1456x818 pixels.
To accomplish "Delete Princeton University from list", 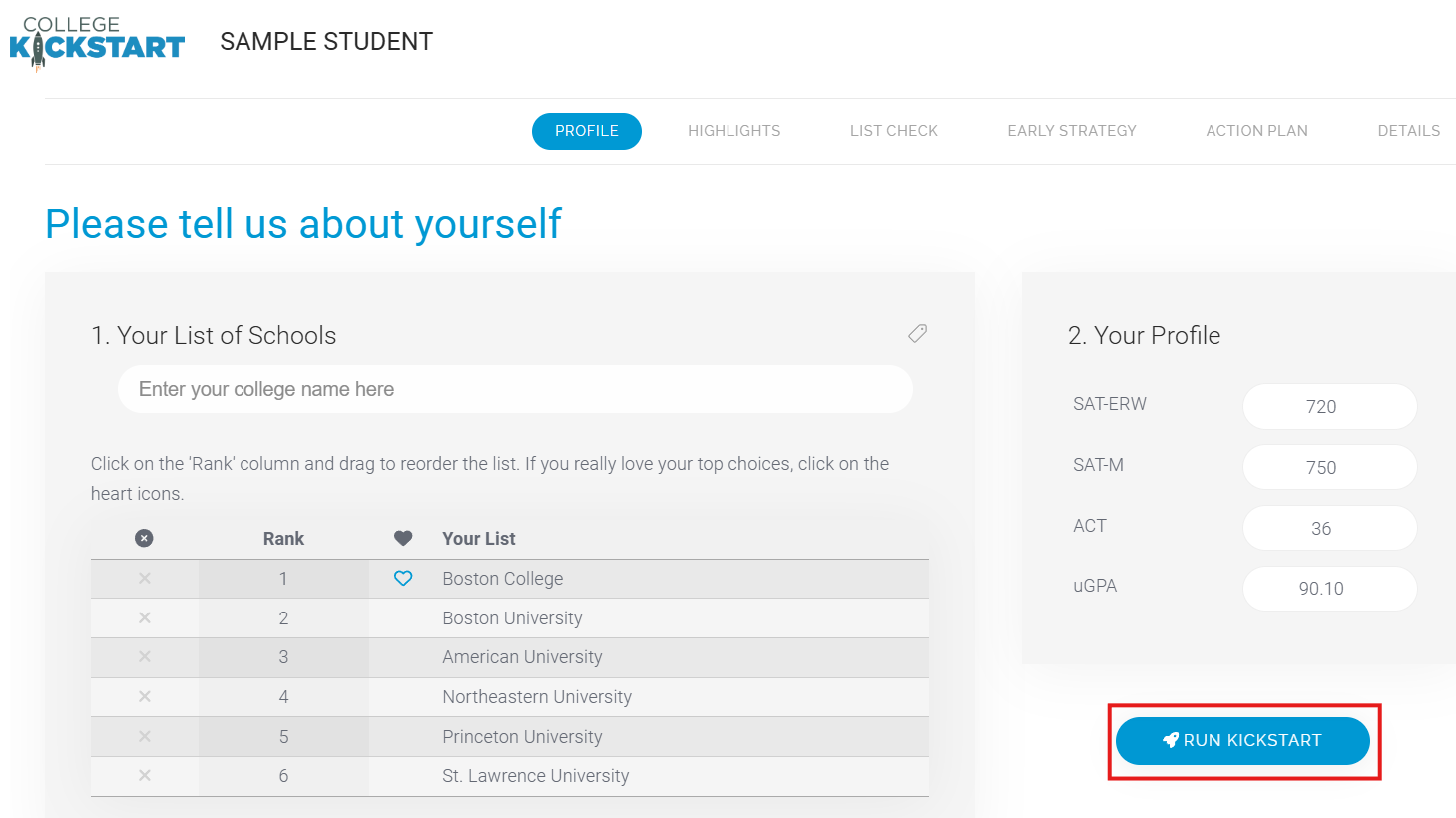I will [x=145, y=737].
